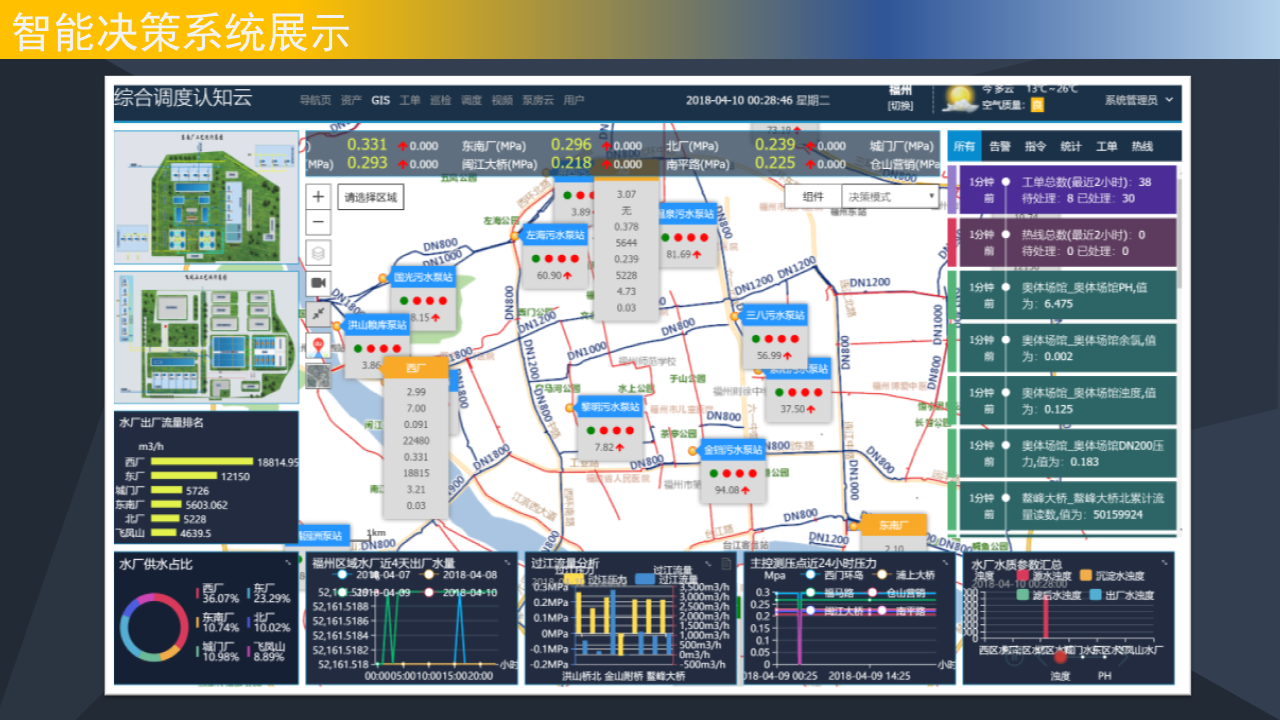Open the 黎明污水泵站 label
Viewport: 1280px width, 720px height.
pos(610,407)
